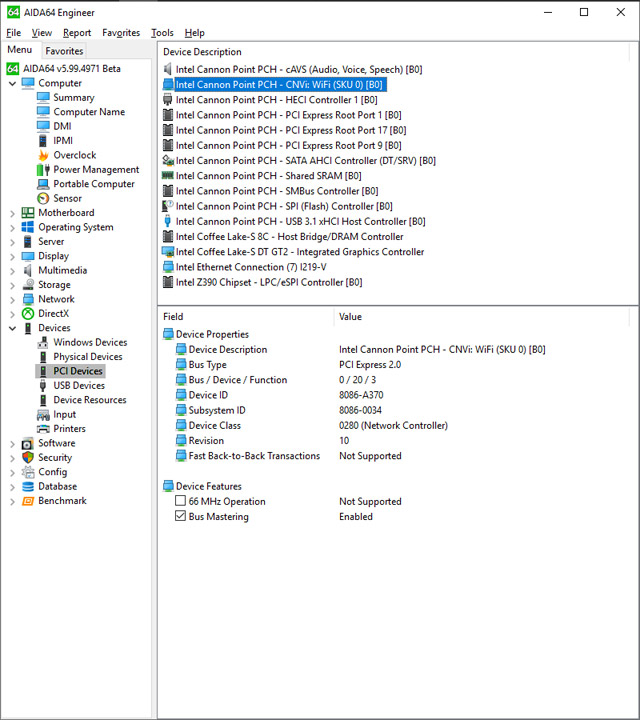The height and width of the screenshot is (720, 640).
Task: Click the cAVS audio speaker device icon
Action: point(168,69)
